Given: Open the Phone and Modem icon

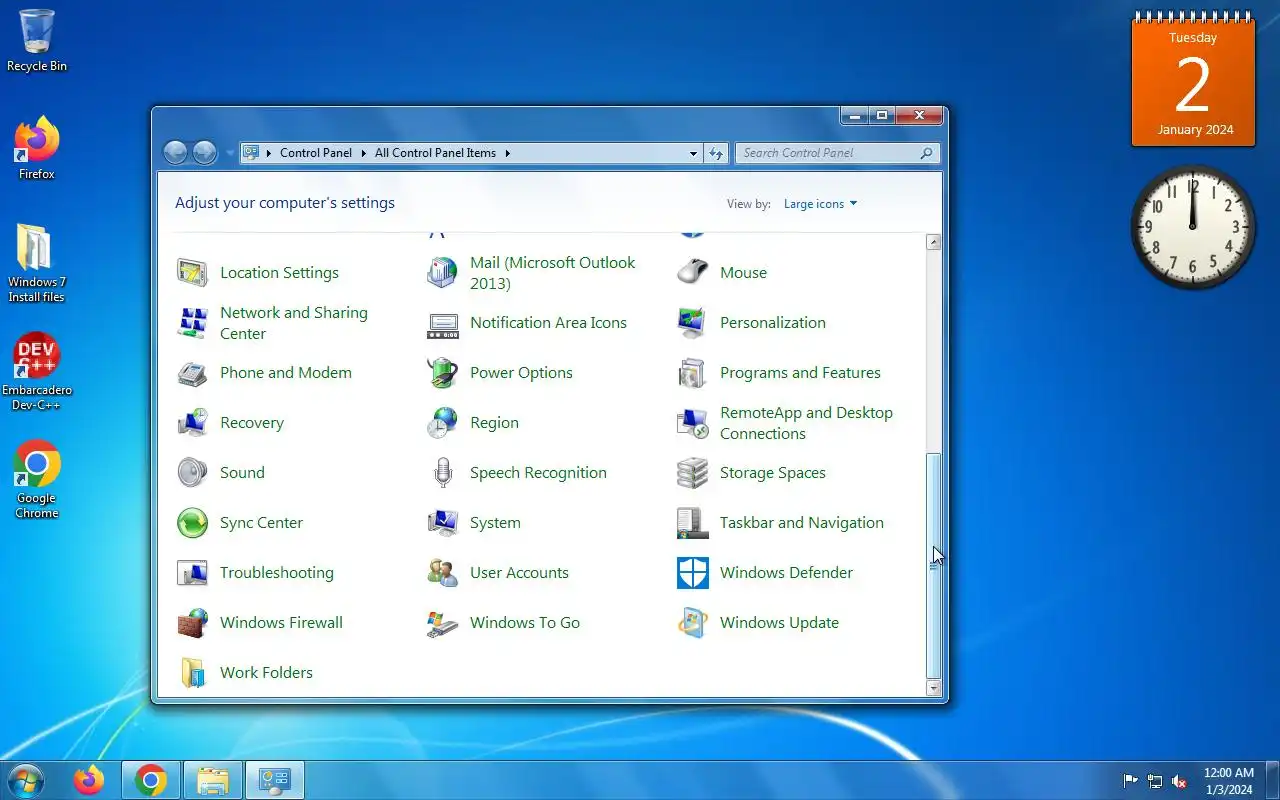Looking at the screenshot, I should pyautogui.click(x=192, y=372).
